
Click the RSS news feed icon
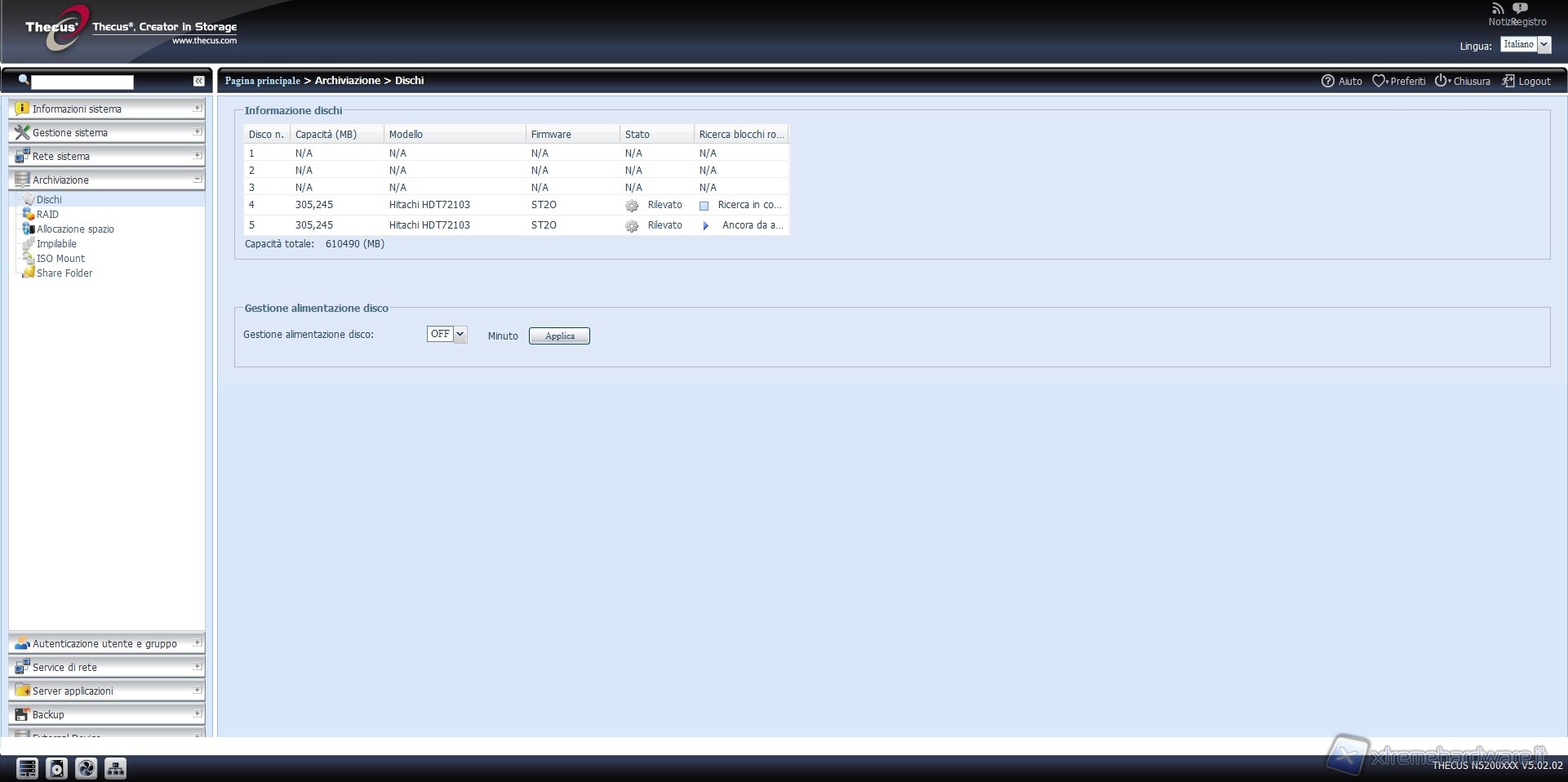[1498, 9]
